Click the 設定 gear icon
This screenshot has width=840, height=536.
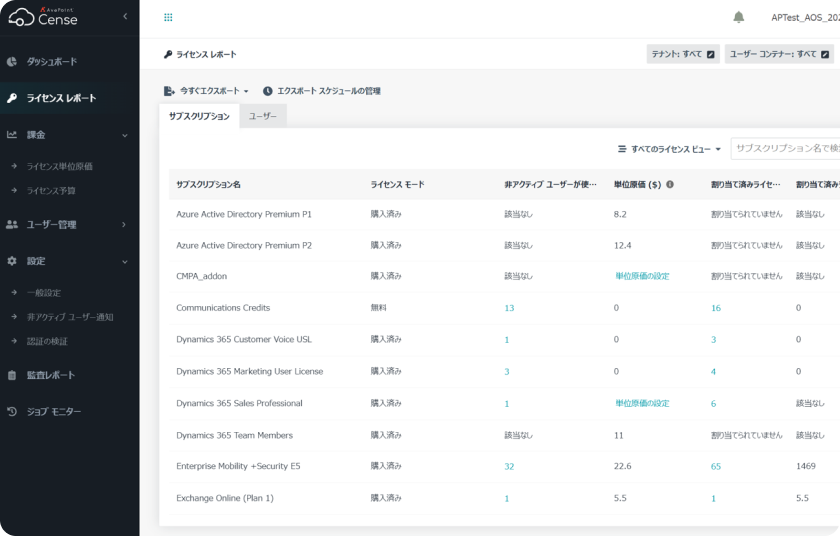tap(12, 261)
